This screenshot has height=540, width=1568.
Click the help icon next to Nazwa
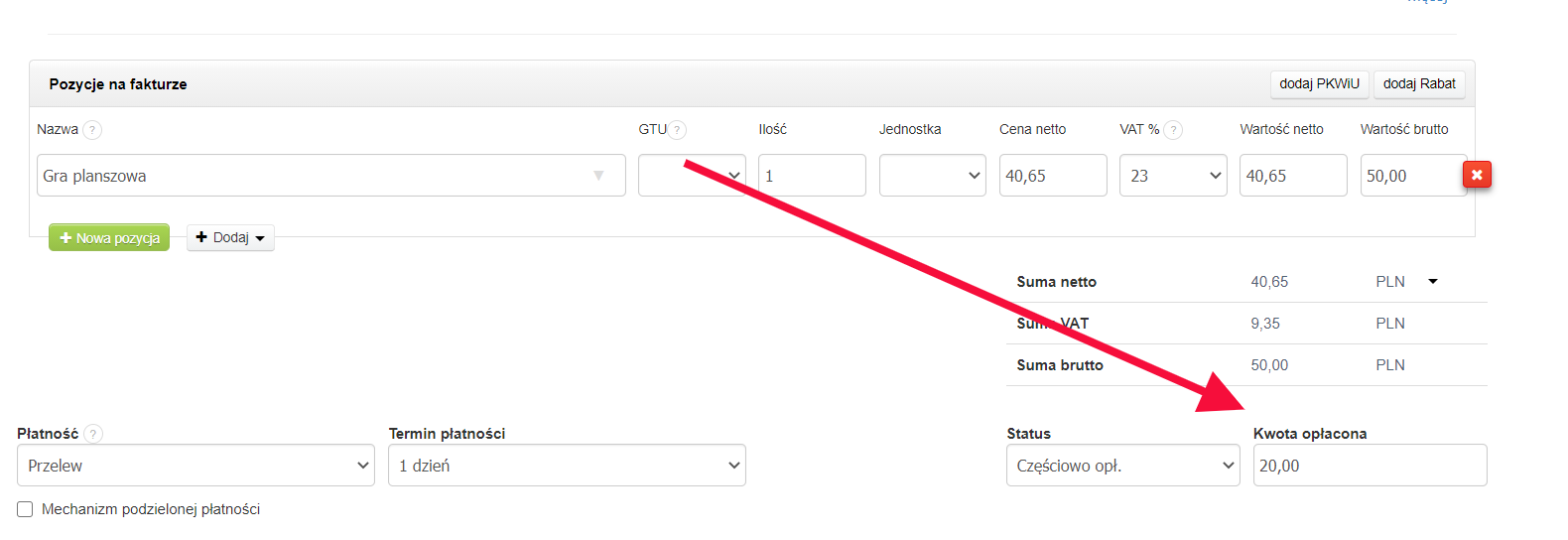click(x=92, y=130)
